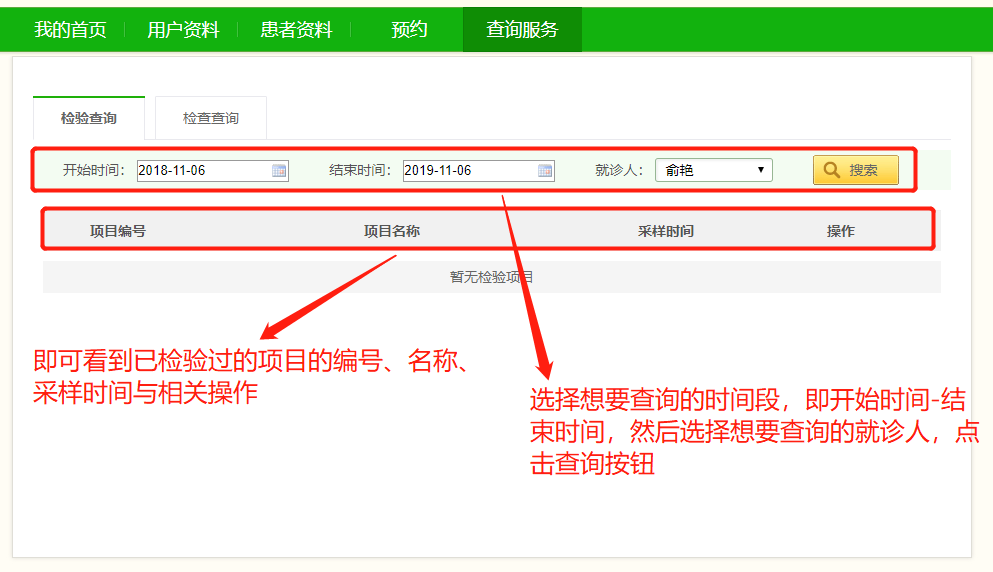The height and width of the screenshot is (572, 993).
Task: Click the 开始时间 date input field
Action: point(213,170)
